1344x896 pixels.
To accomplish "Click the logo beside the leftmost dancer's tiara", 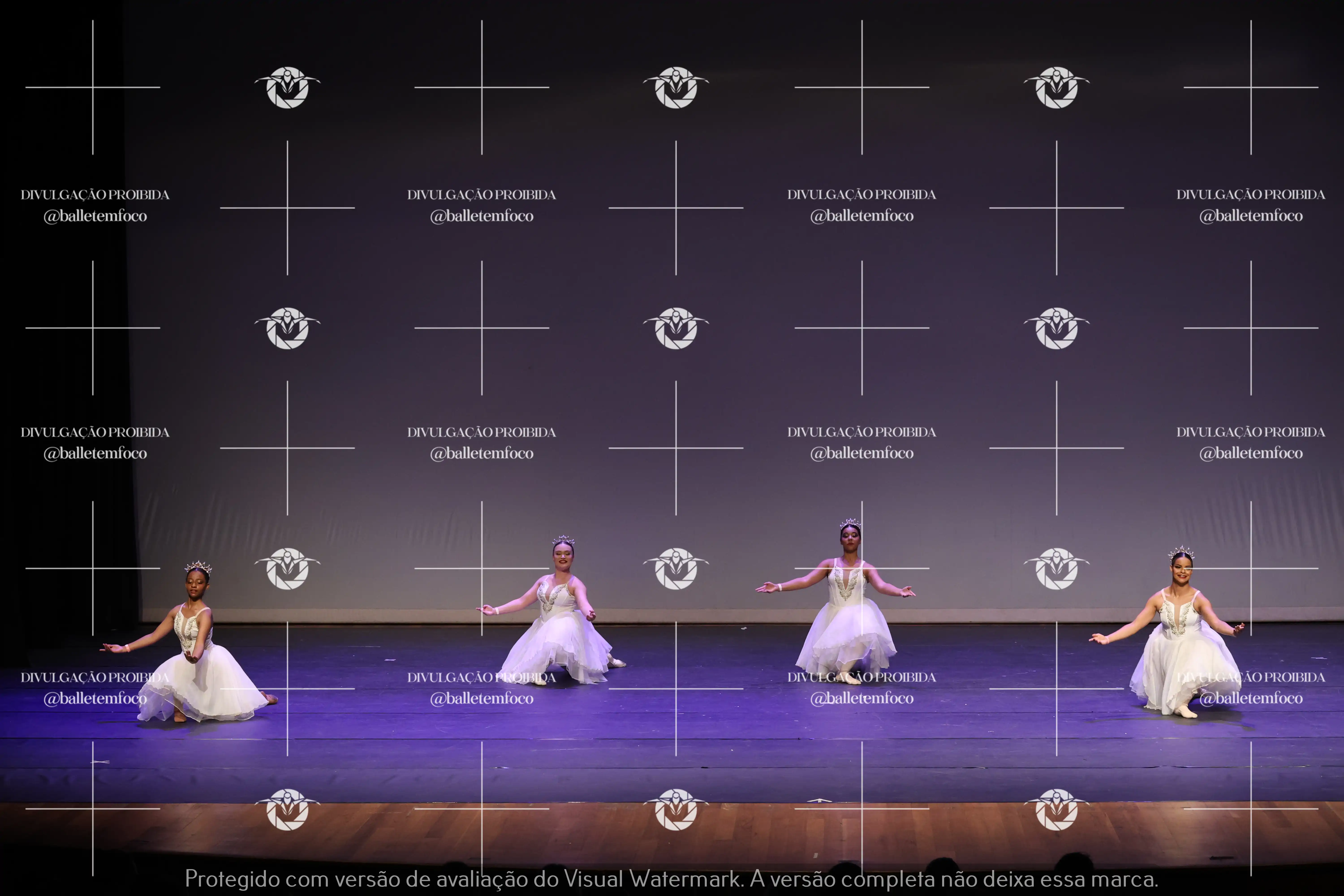I will (x=287, y=569).
